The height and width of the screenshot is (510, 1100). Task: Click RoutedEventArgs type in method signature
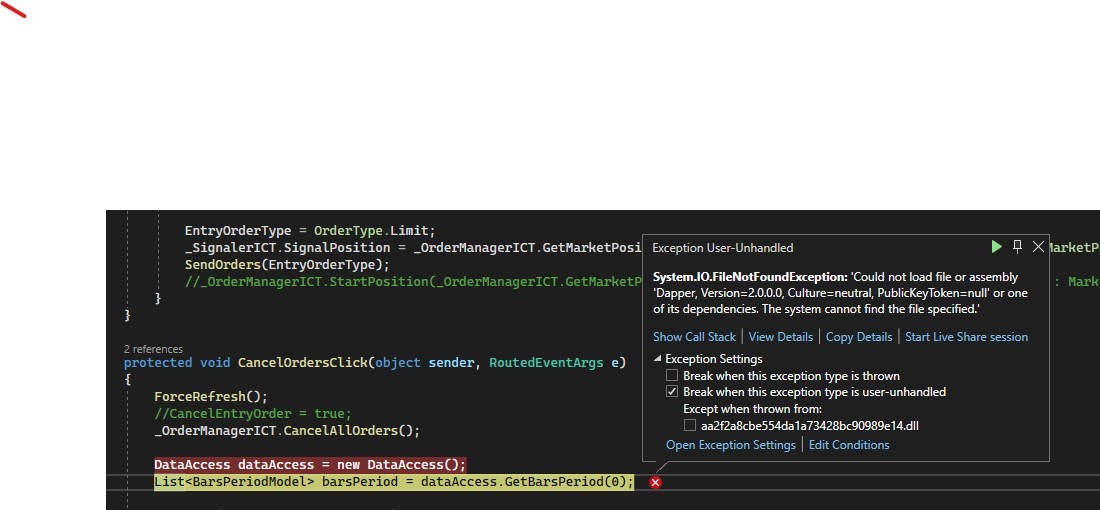tap(546, 363)
